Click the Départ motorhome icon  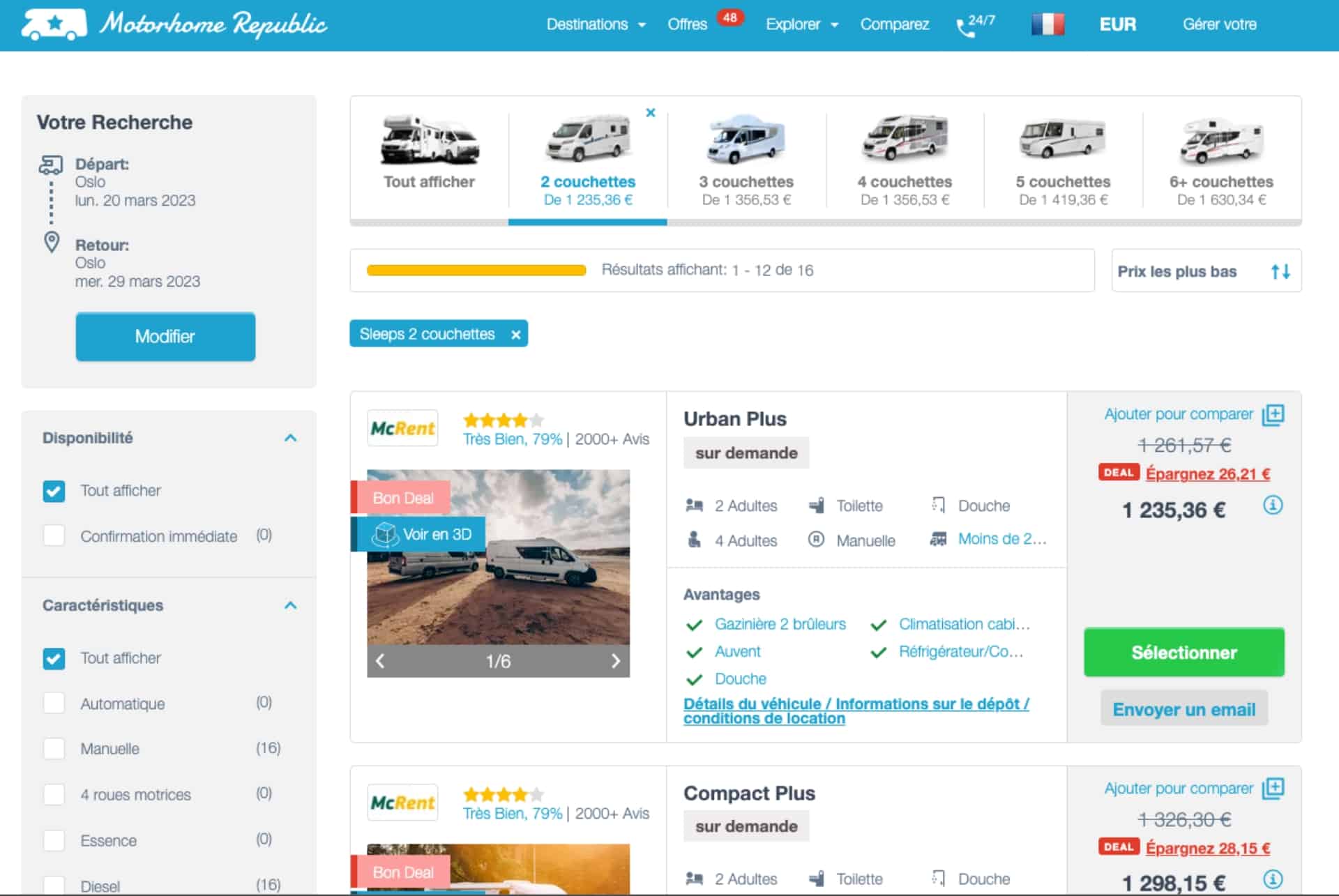coord(50,165)
